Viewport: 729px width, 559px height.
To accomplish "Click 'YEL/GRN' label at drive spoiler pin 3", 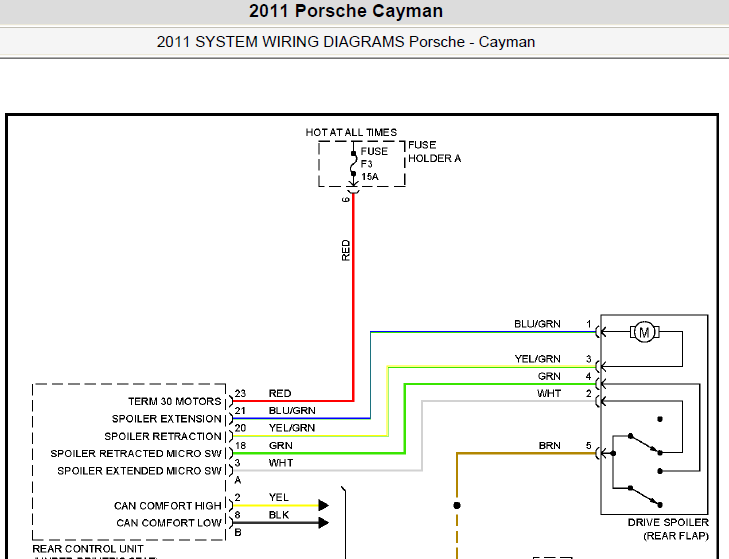I will point(537,359).
